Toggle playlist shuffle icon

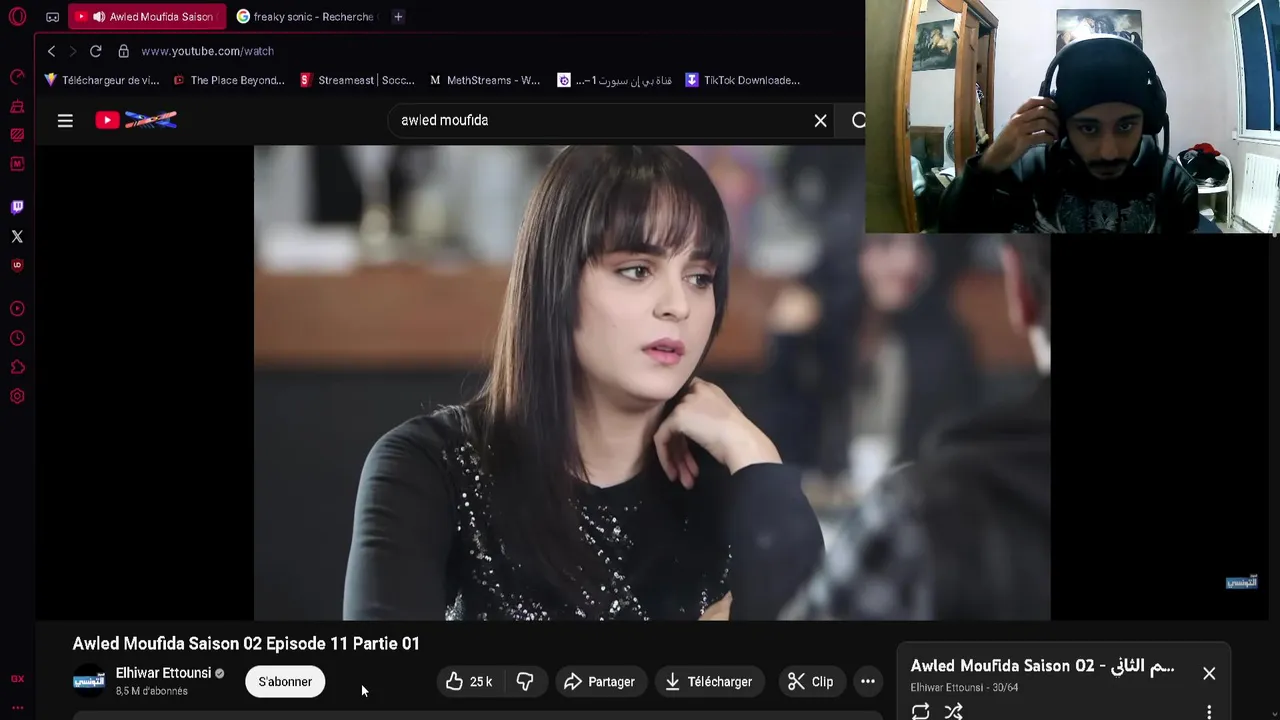(x=953, y=711)
